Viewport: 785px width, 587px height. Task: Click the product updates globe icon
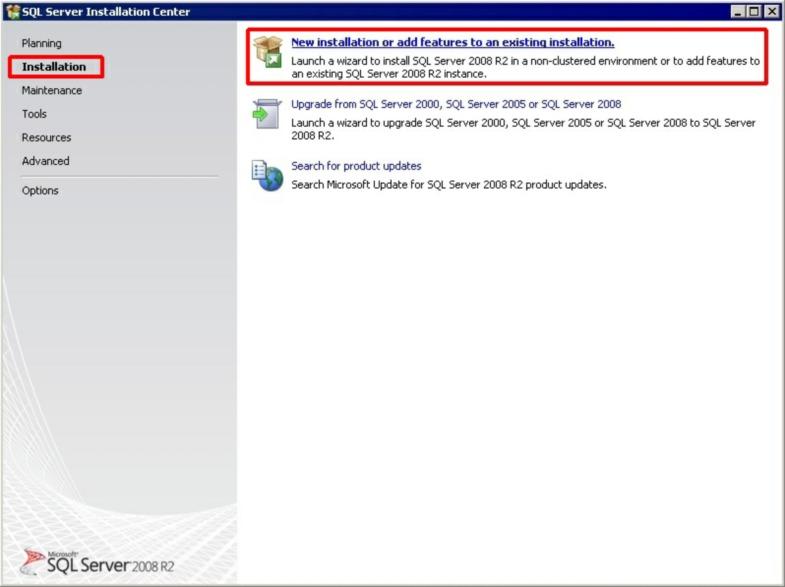267,176
